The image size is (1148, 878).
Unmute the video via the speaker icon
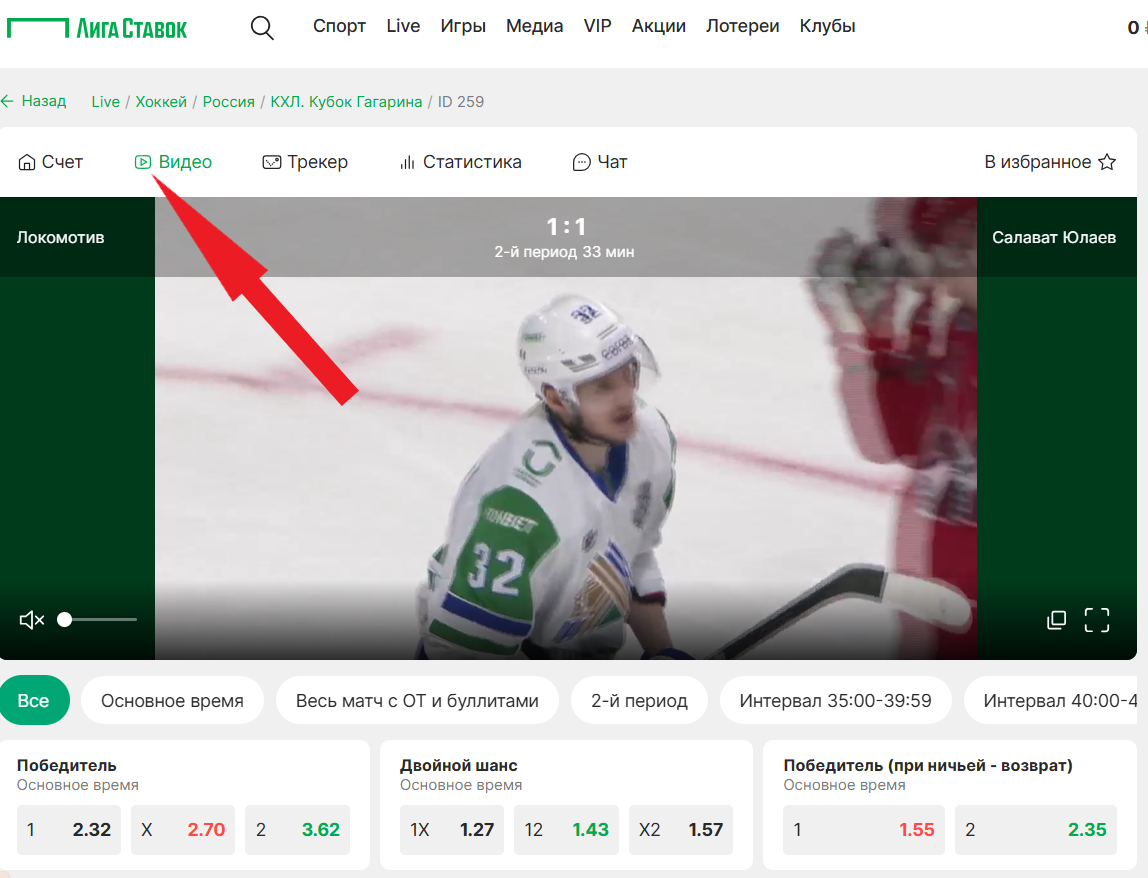click(31, 620)
